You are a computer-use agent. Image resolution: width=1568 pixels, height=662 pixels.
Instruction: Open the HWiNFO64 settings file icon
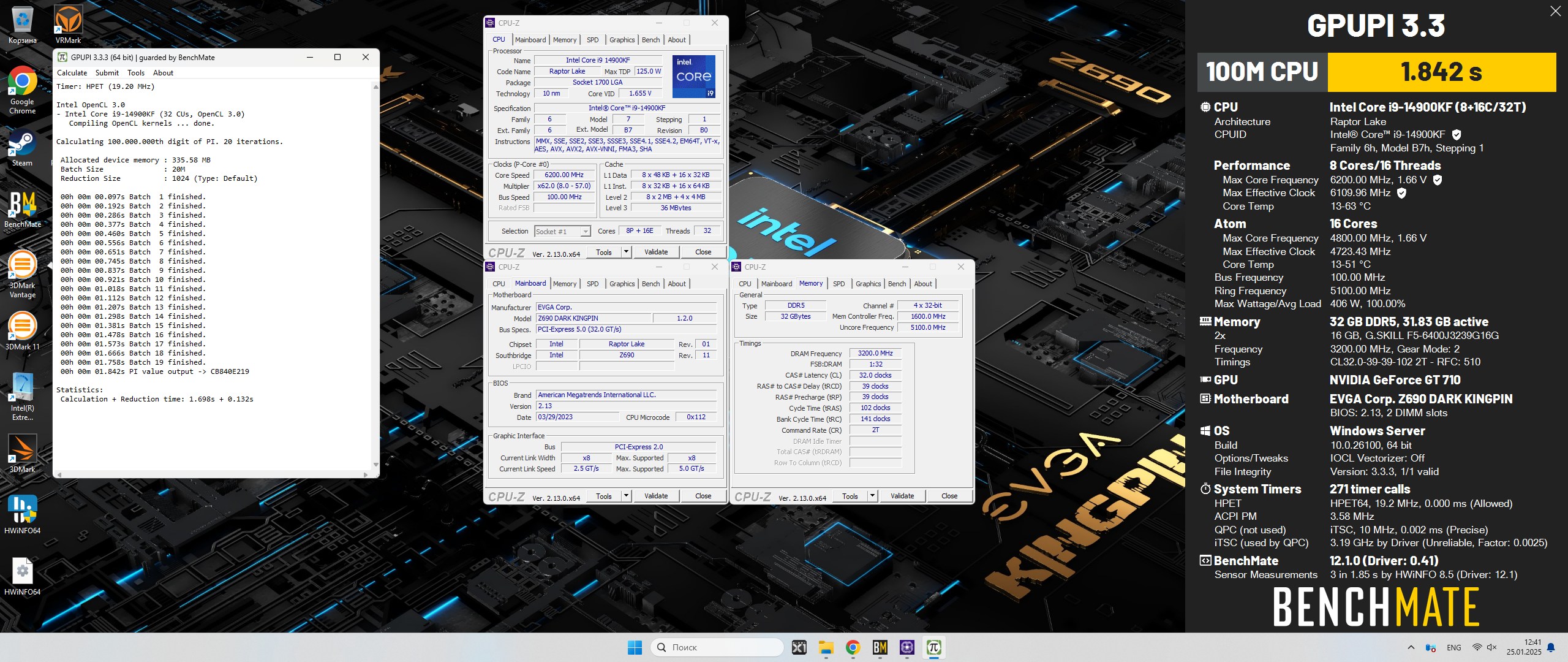pos(22,576)
